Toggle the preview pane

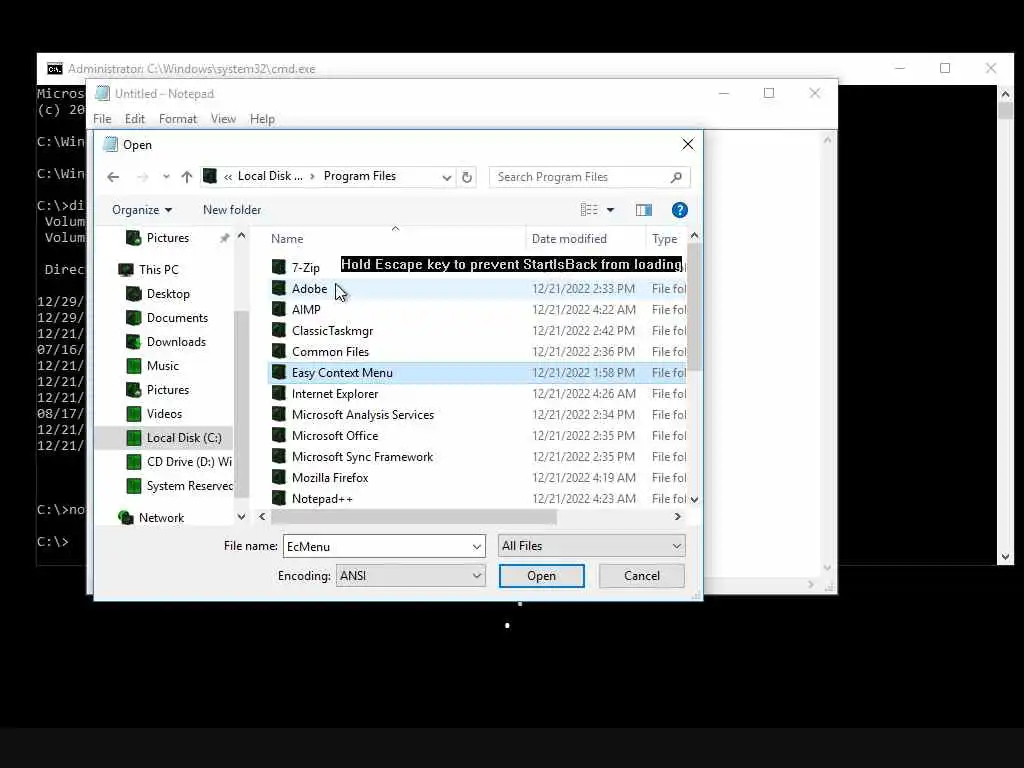point(644,210)
